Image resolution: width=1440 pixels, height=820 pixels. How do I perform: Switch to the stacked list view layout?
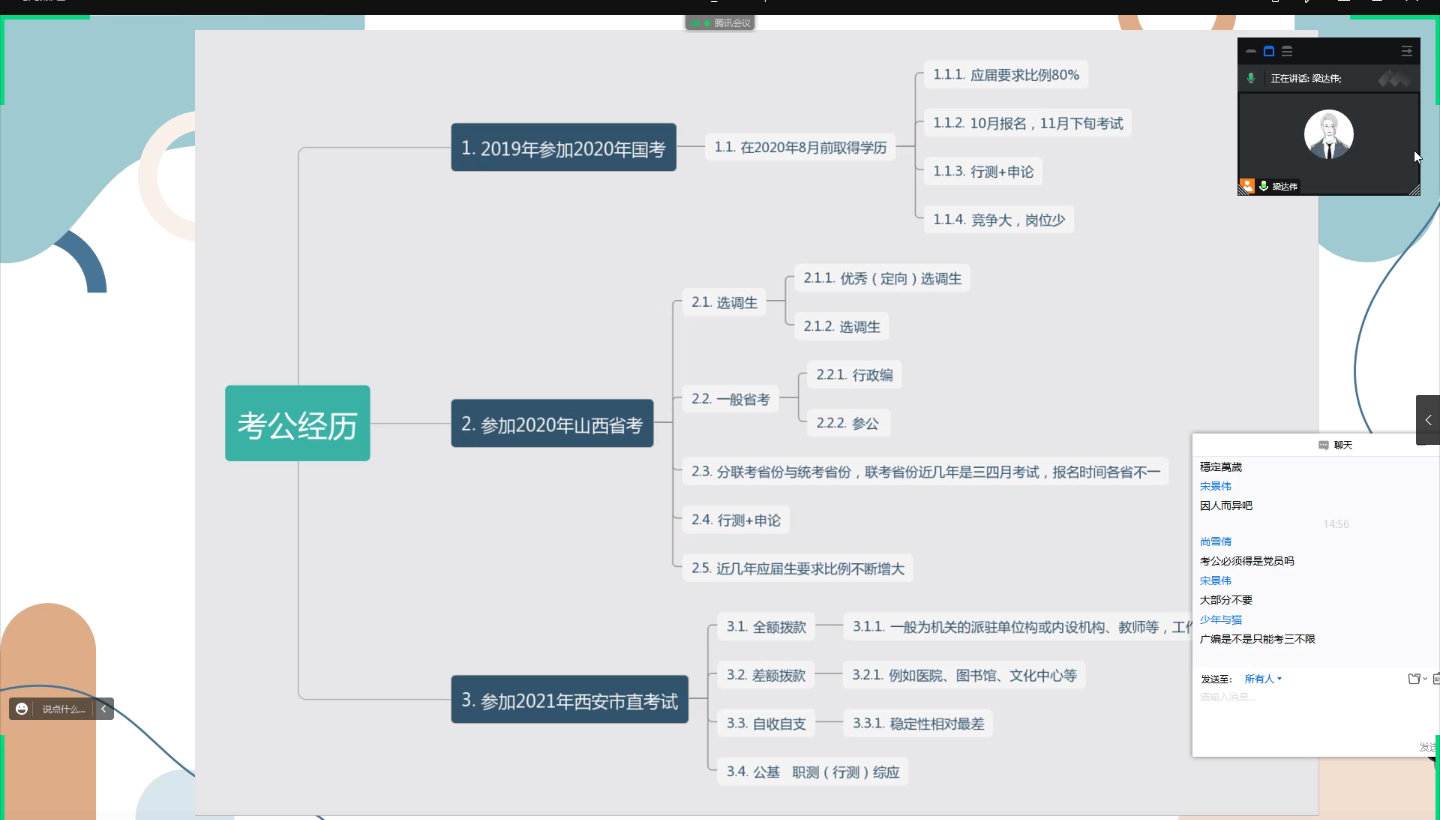click(x=1287, y=51)
